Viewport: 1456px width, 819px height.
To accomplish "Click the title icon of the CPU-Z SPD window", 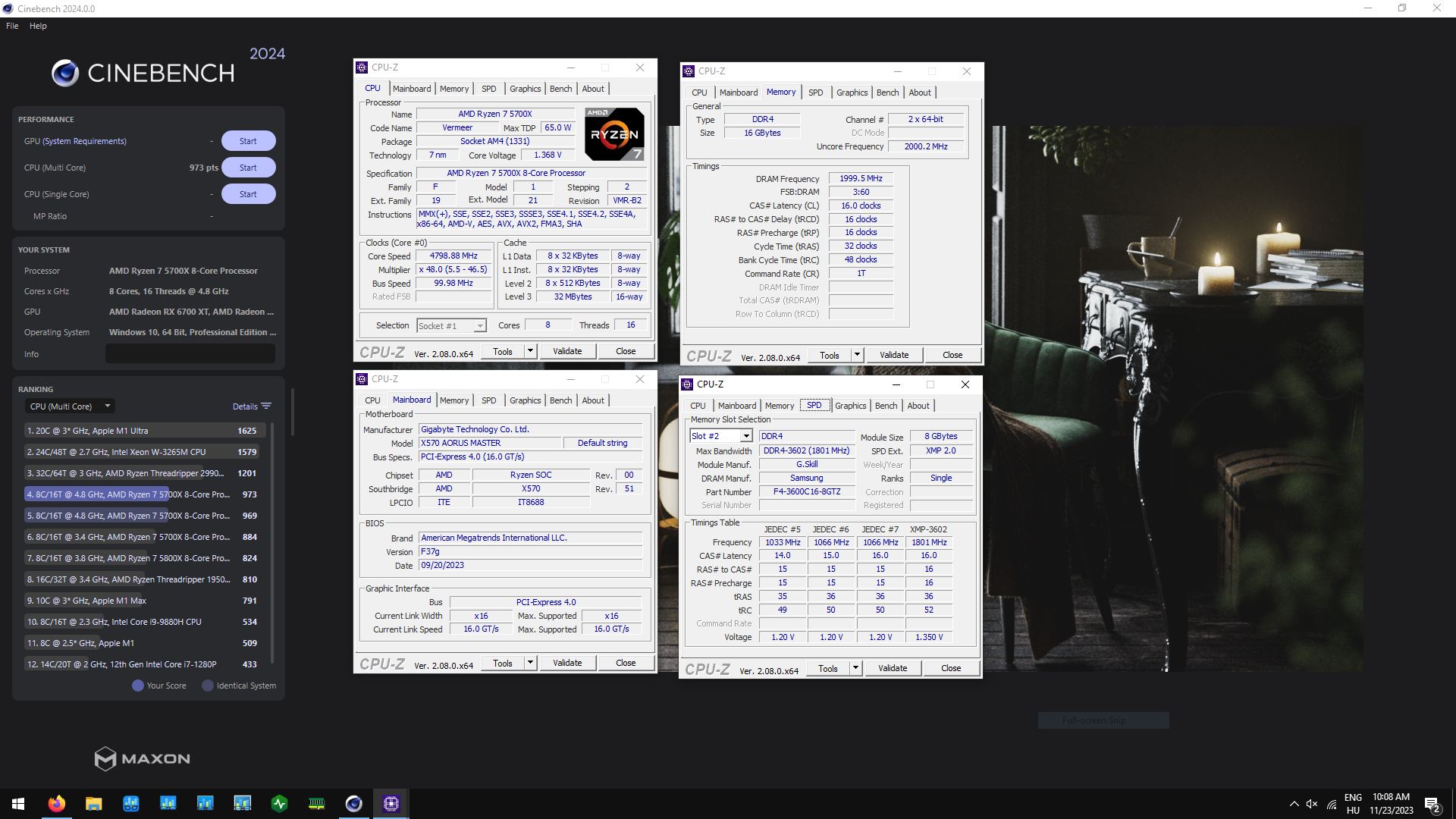I will tap(687, 384).
